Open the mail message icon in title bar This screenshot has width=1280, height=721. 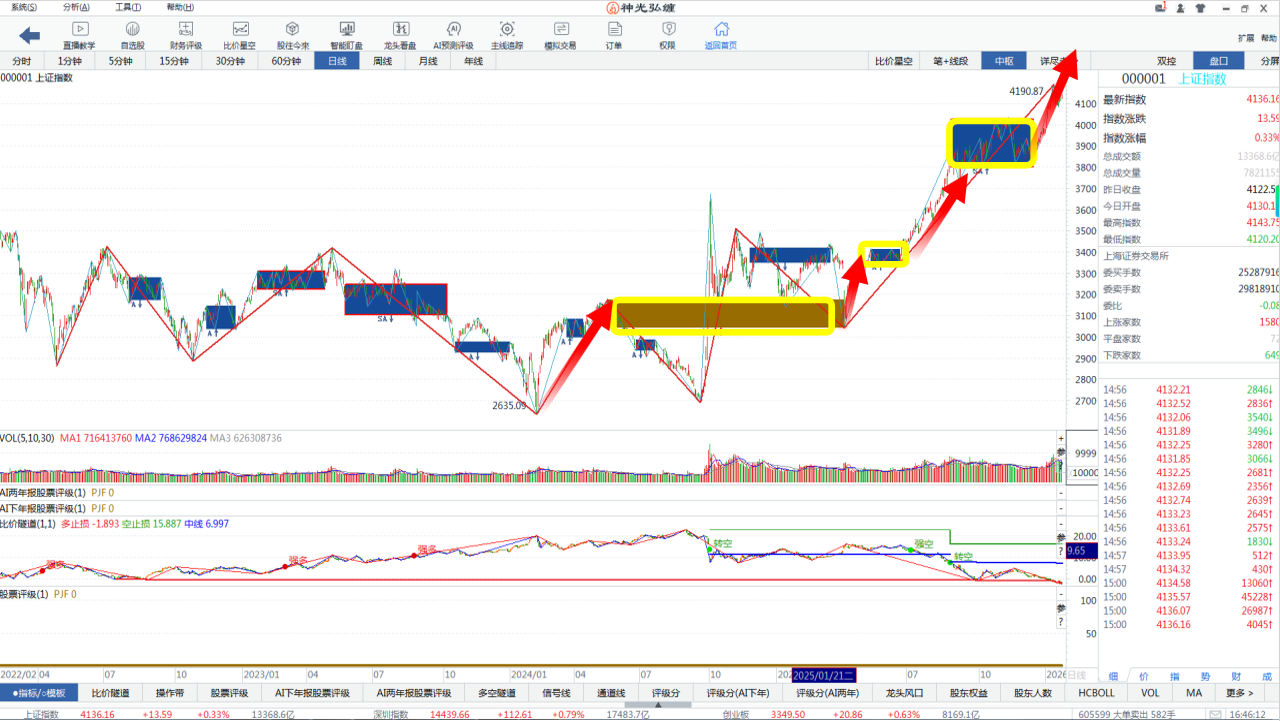(1160, 8)
